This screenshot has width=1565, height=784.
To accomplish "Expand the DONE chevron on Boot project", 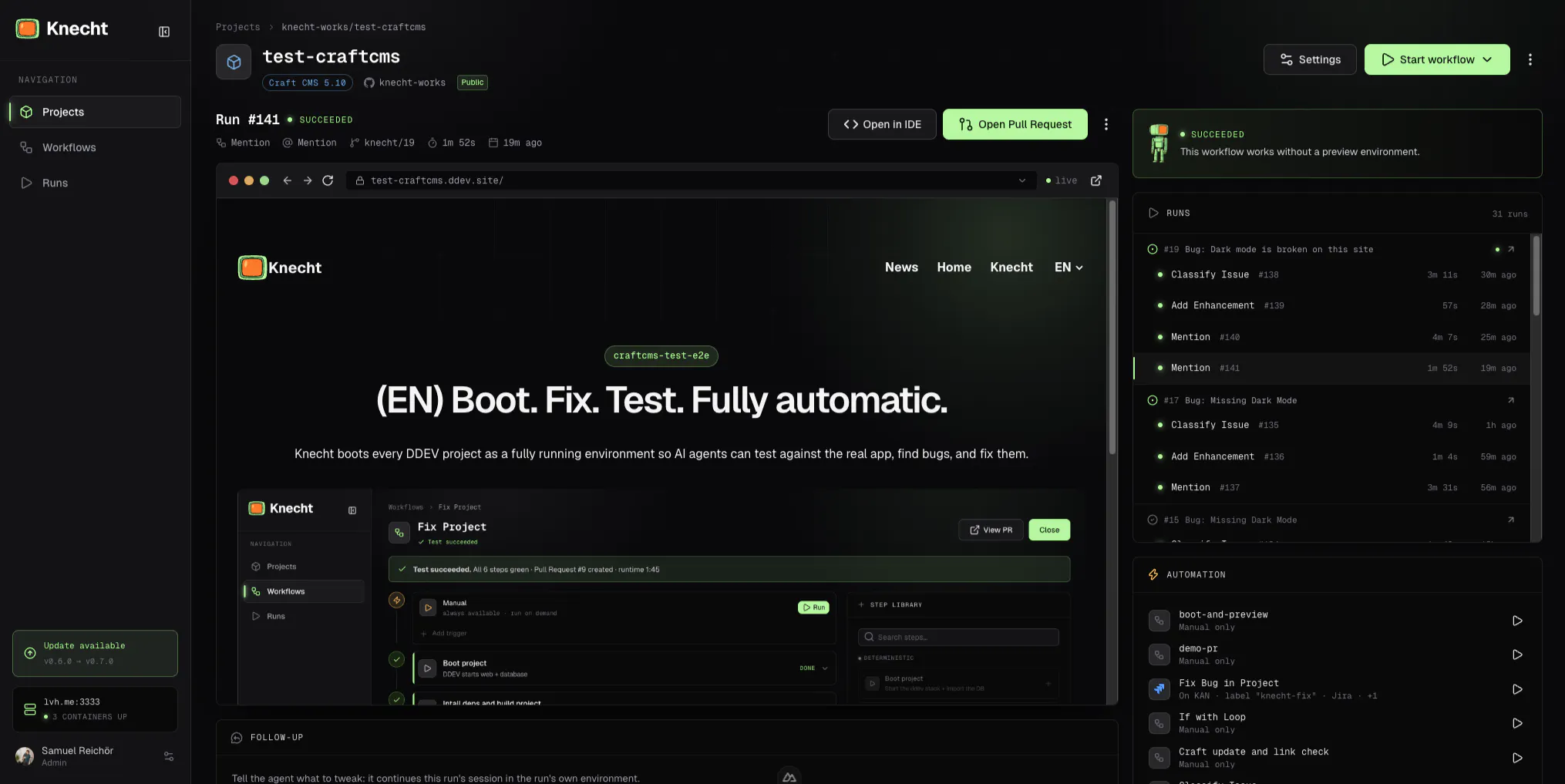I will tap(825, 668).
